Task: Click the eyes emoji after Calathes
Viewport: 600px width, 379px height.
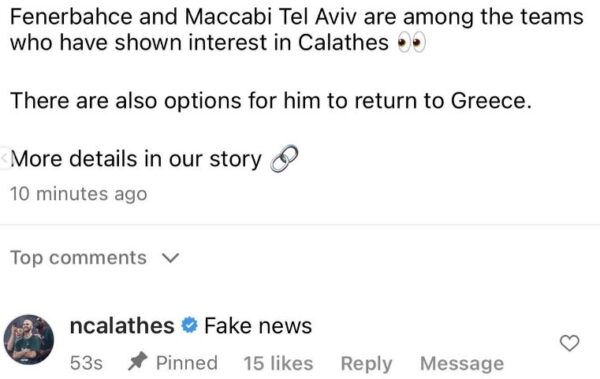Action: 411,42
